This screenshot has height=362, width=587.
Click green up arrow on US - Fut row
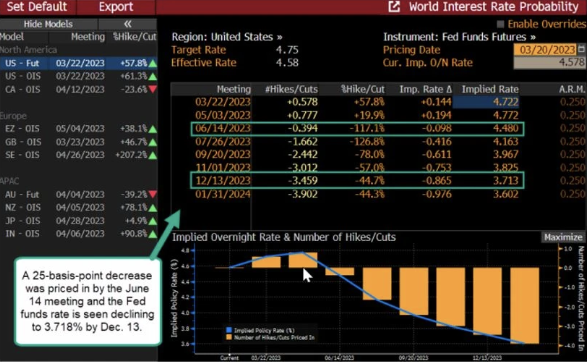153,64
